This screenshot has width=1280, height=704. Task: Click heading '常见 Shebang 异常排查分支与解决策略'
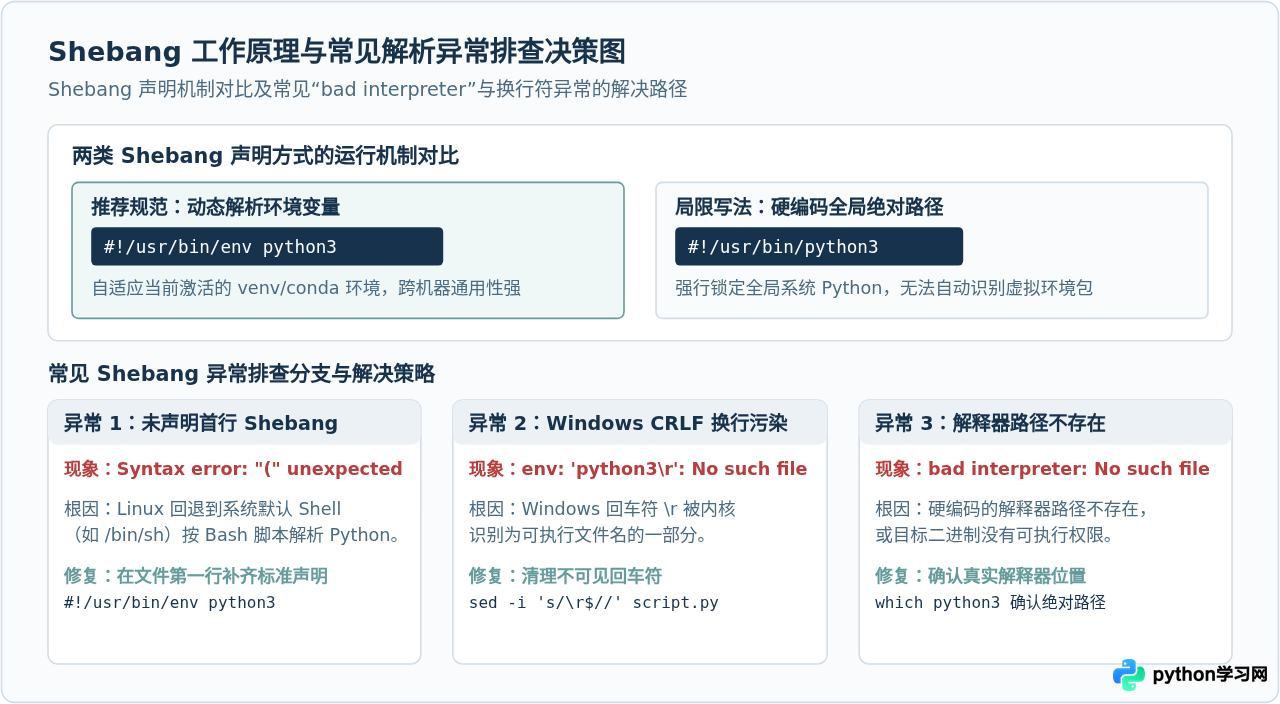[x=242, y=374]
